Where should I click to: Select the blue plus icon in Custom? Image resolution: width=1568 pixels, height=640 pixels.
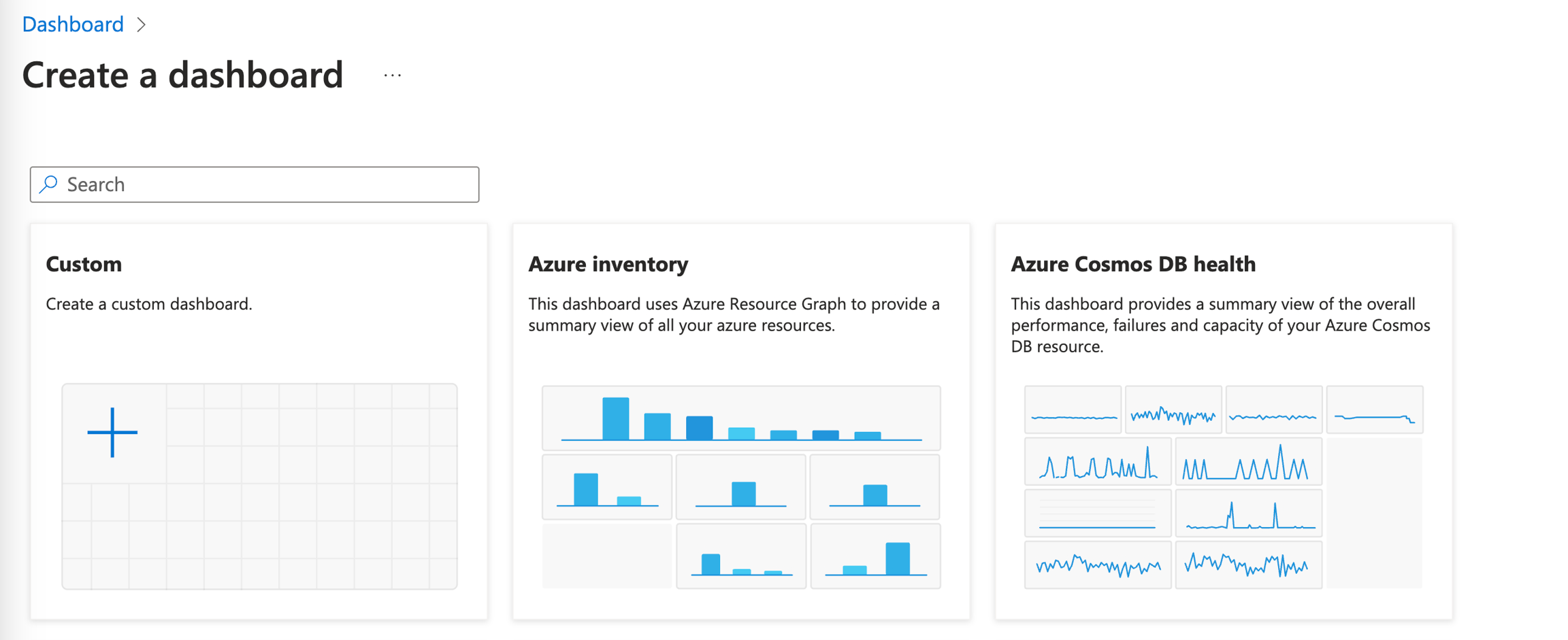click(112, 433)
